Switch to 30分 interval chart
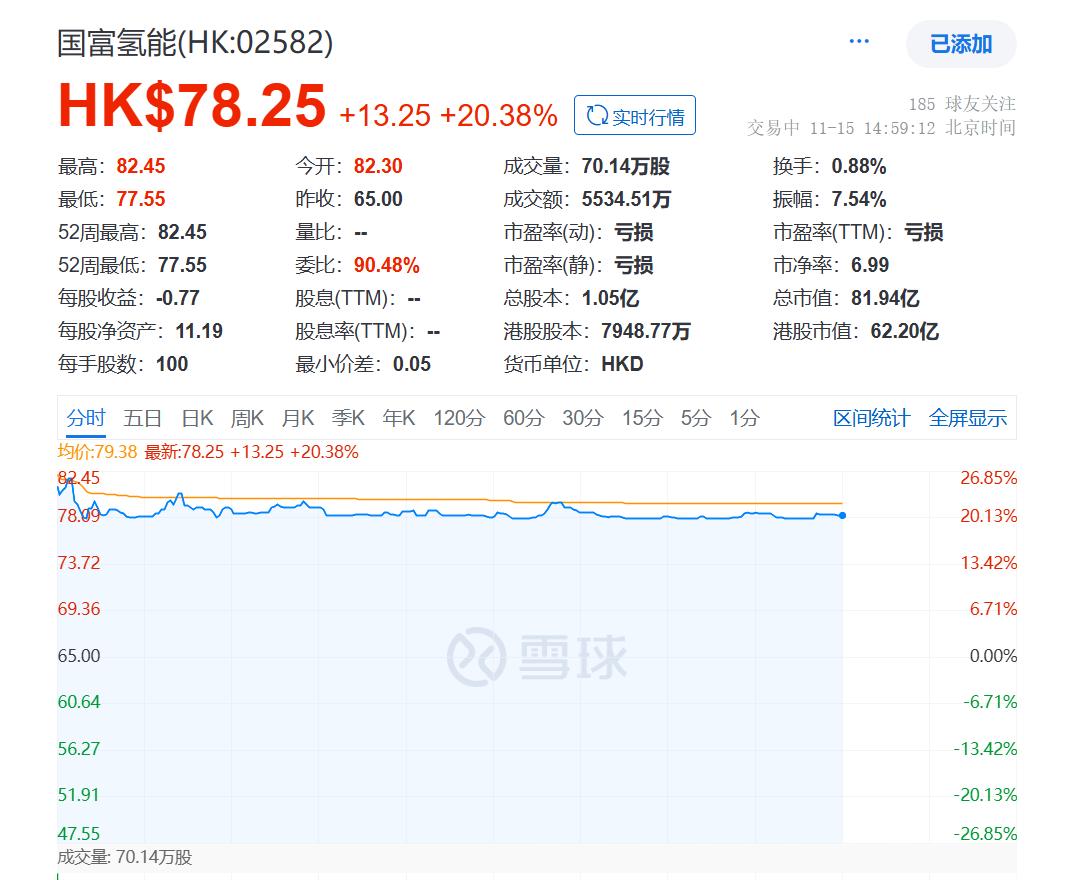Image resolution: width=1066 pixels, height=880 pixels. [582, 418]
